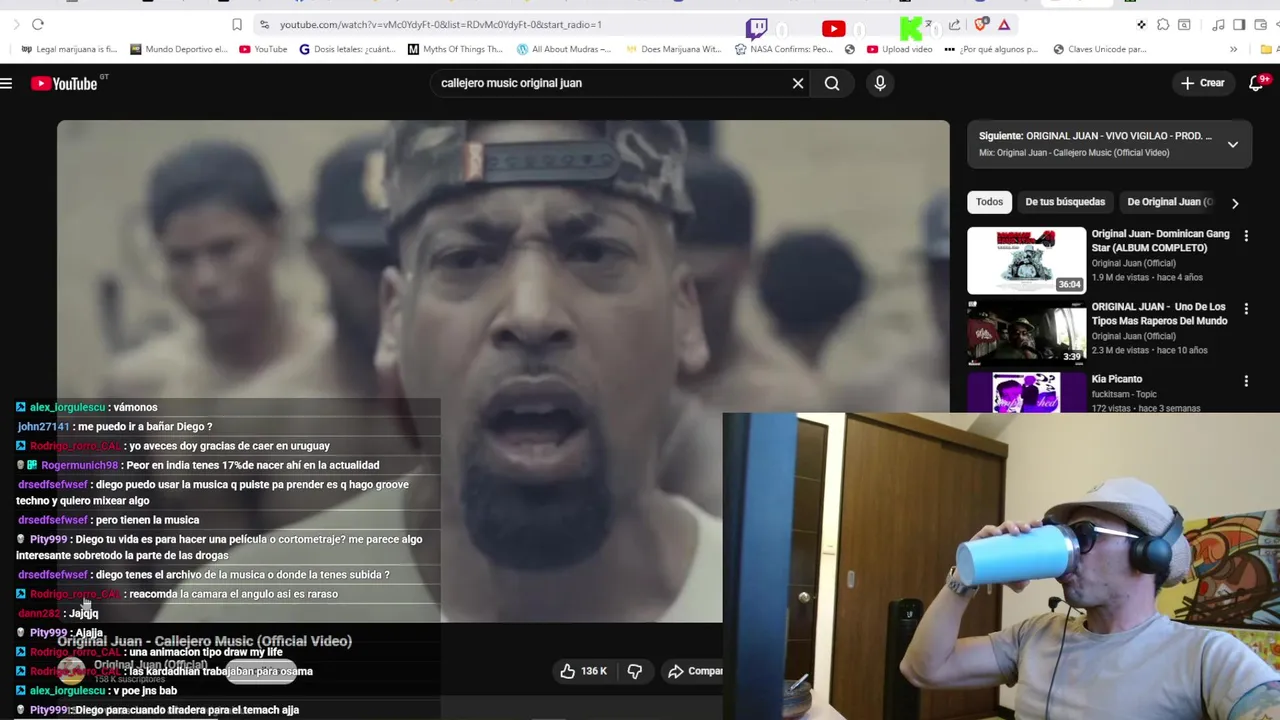Image resolution: width=1280 pixels, height=720 pixels.
Task: Expand hidden bookmarks with the double chevron
Action: 1233,49
